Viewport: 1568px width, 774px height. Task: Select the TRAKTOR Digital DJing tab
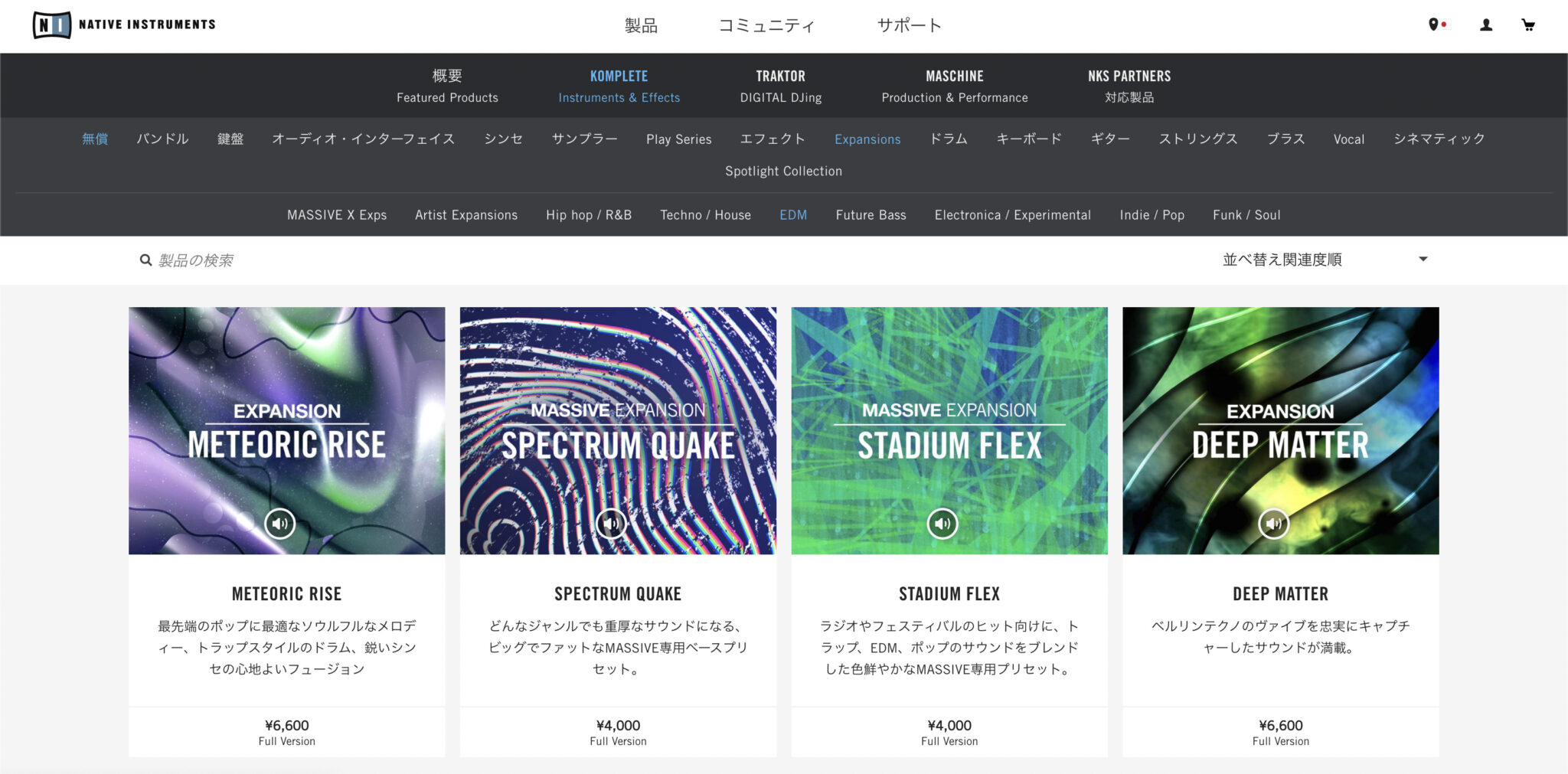point(780,86)
